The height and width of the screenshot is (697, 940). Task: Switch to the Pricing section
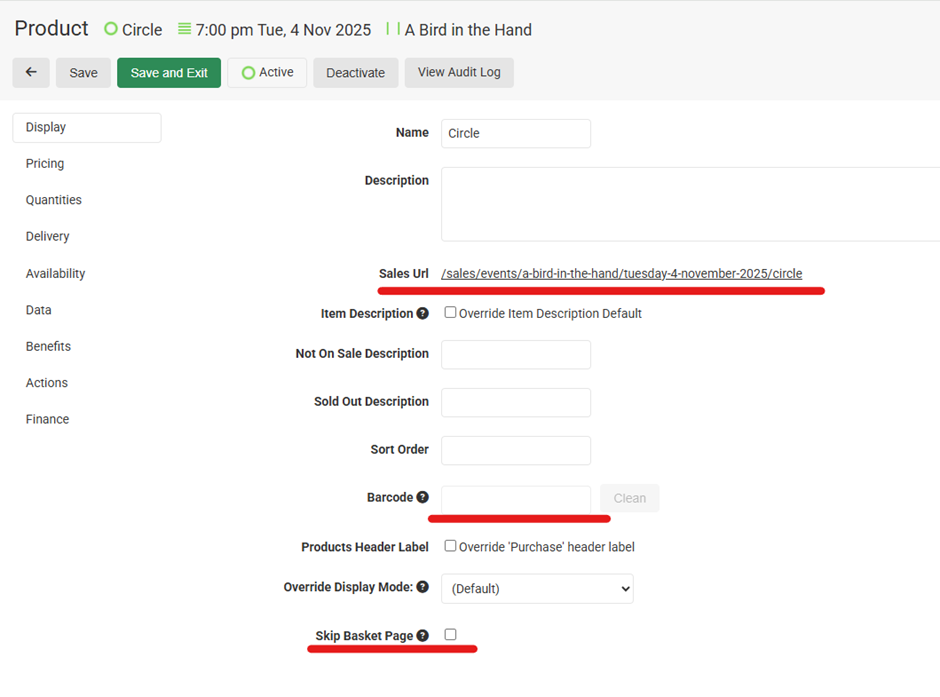45,164
